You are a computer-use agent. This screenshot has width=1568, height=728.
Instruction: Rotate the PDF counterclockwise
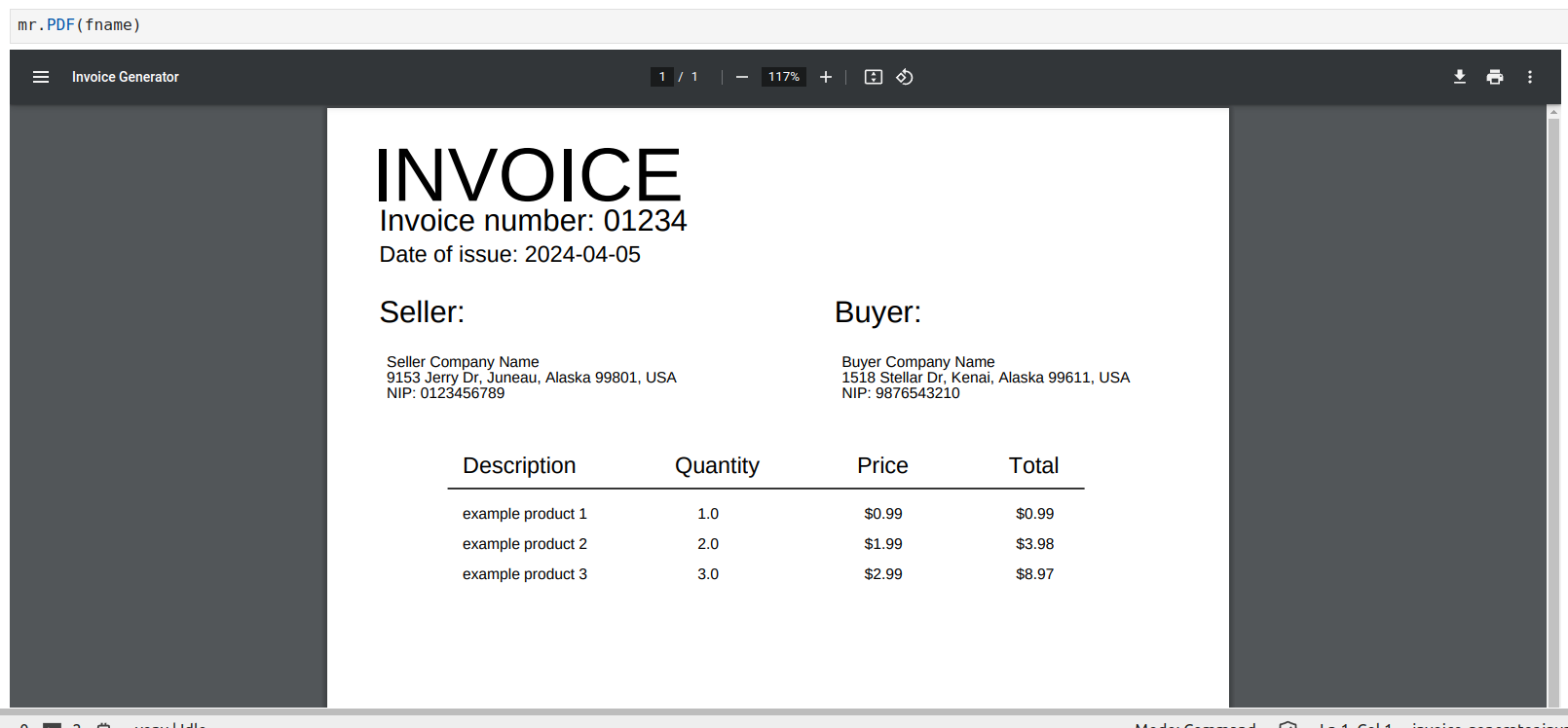905,77
